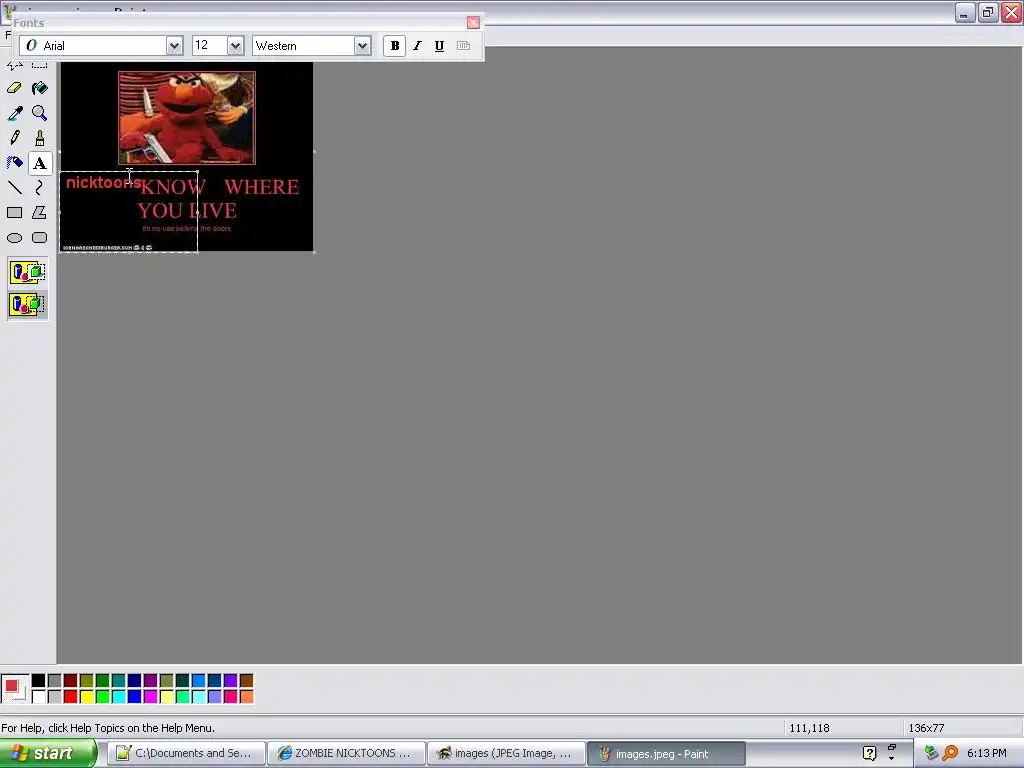The width and height of the screenshot is (1024, 768).
Task: Choose the opaque background drawing option
Action: point(27,272)
